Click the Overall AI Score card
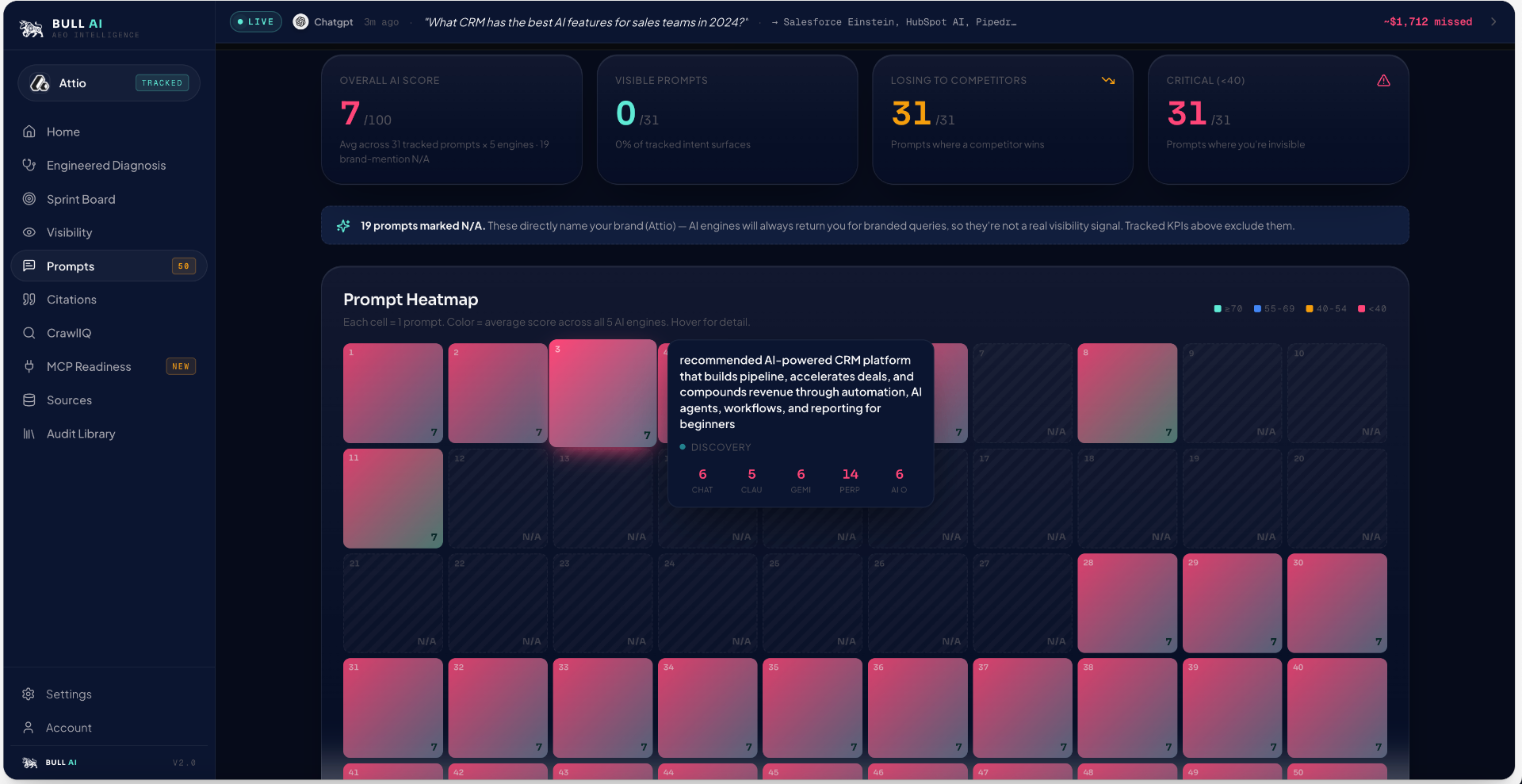 [452, 120]
